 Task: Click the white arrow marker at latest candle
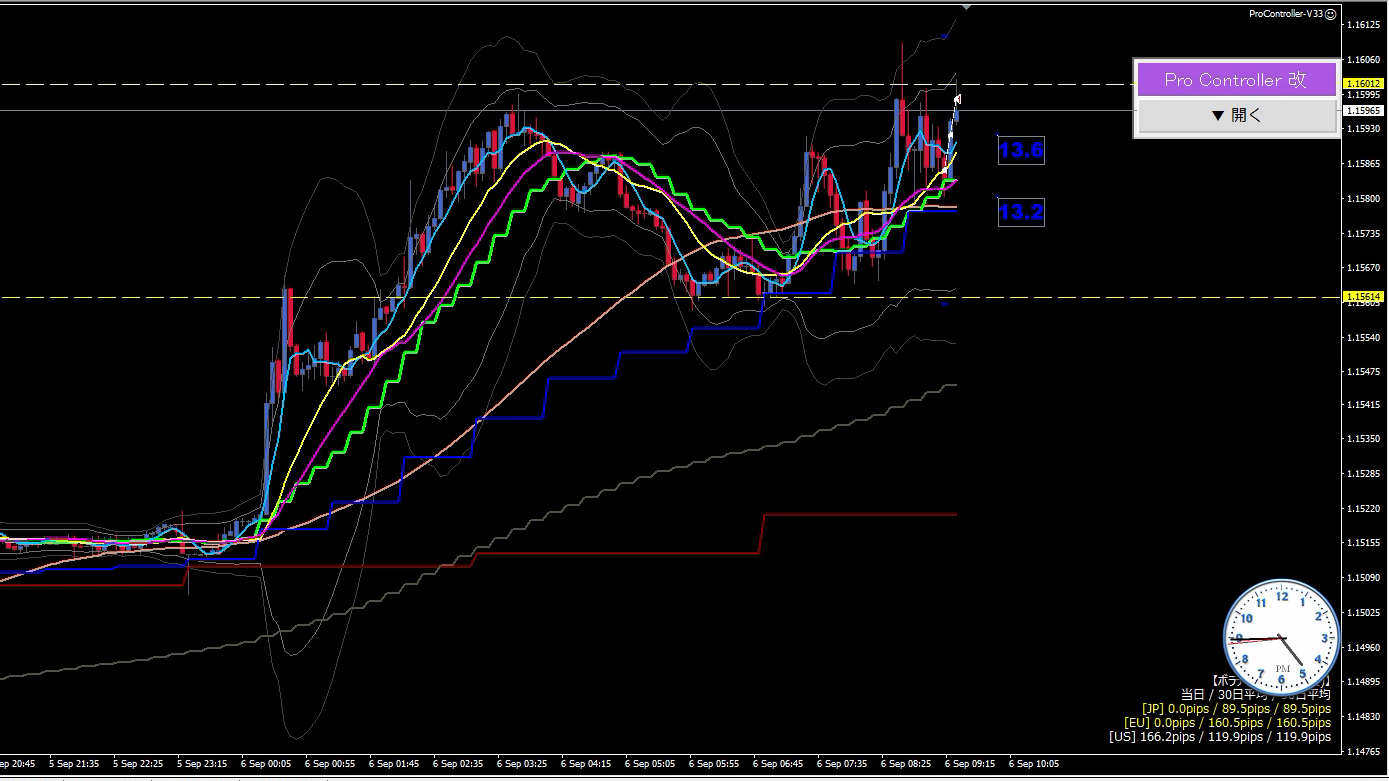[x=957, y=99]
